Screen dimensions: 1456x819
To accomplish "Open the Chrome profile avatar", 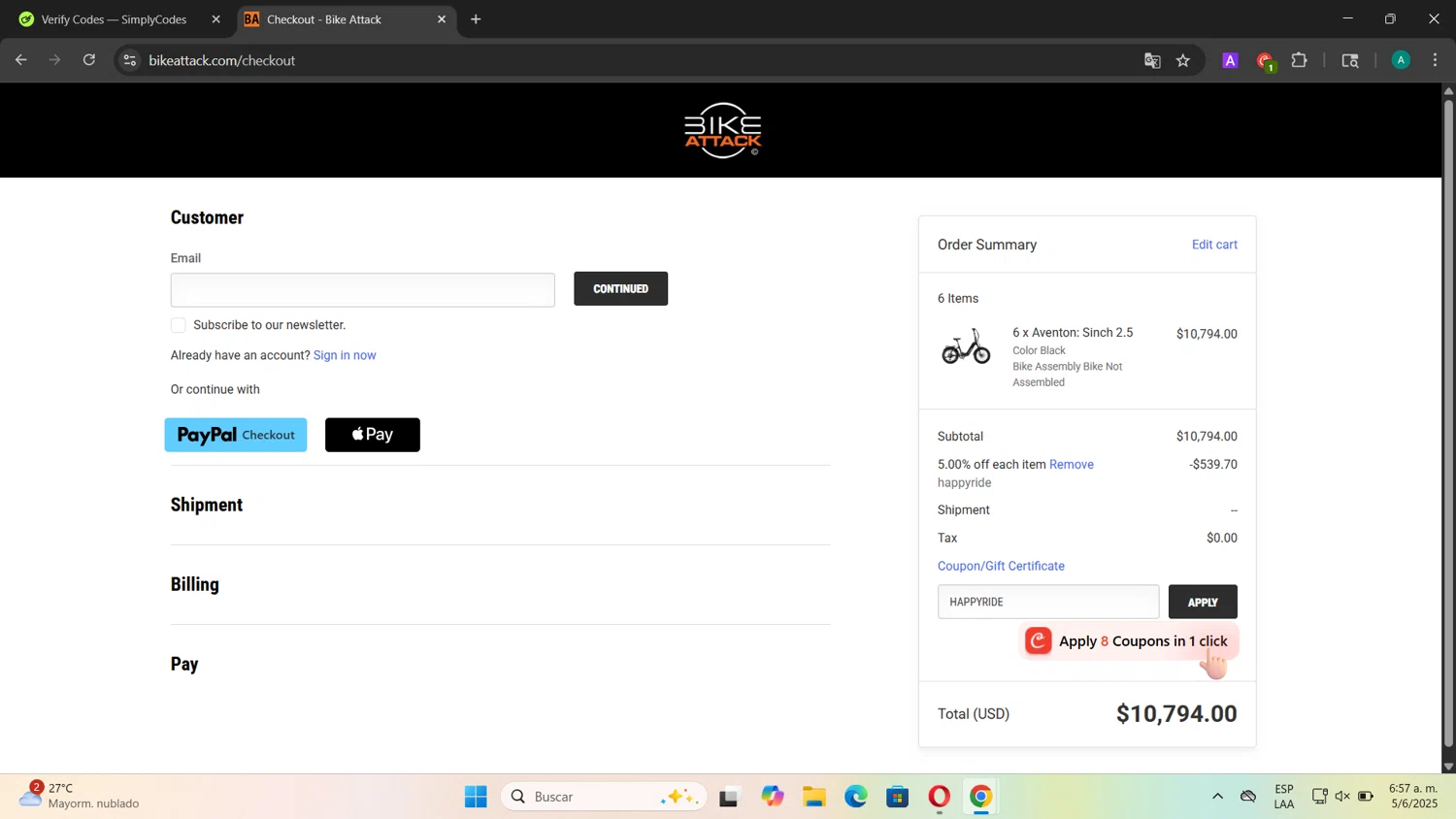I will tap(1401, 60).
